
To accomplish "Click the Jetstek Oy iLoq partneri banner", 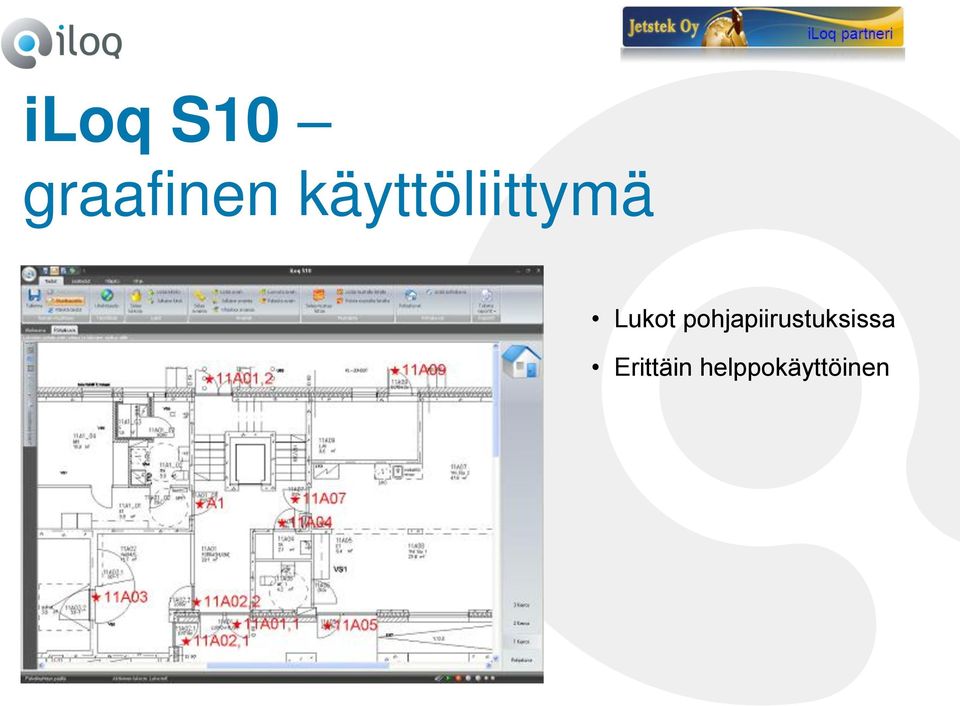I will (x=762, y=28).
